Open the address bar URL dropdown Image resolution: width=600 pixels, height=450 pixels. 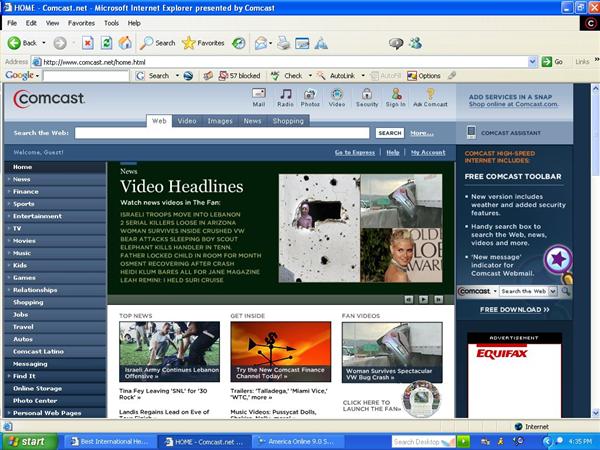(x=532, y=62)
